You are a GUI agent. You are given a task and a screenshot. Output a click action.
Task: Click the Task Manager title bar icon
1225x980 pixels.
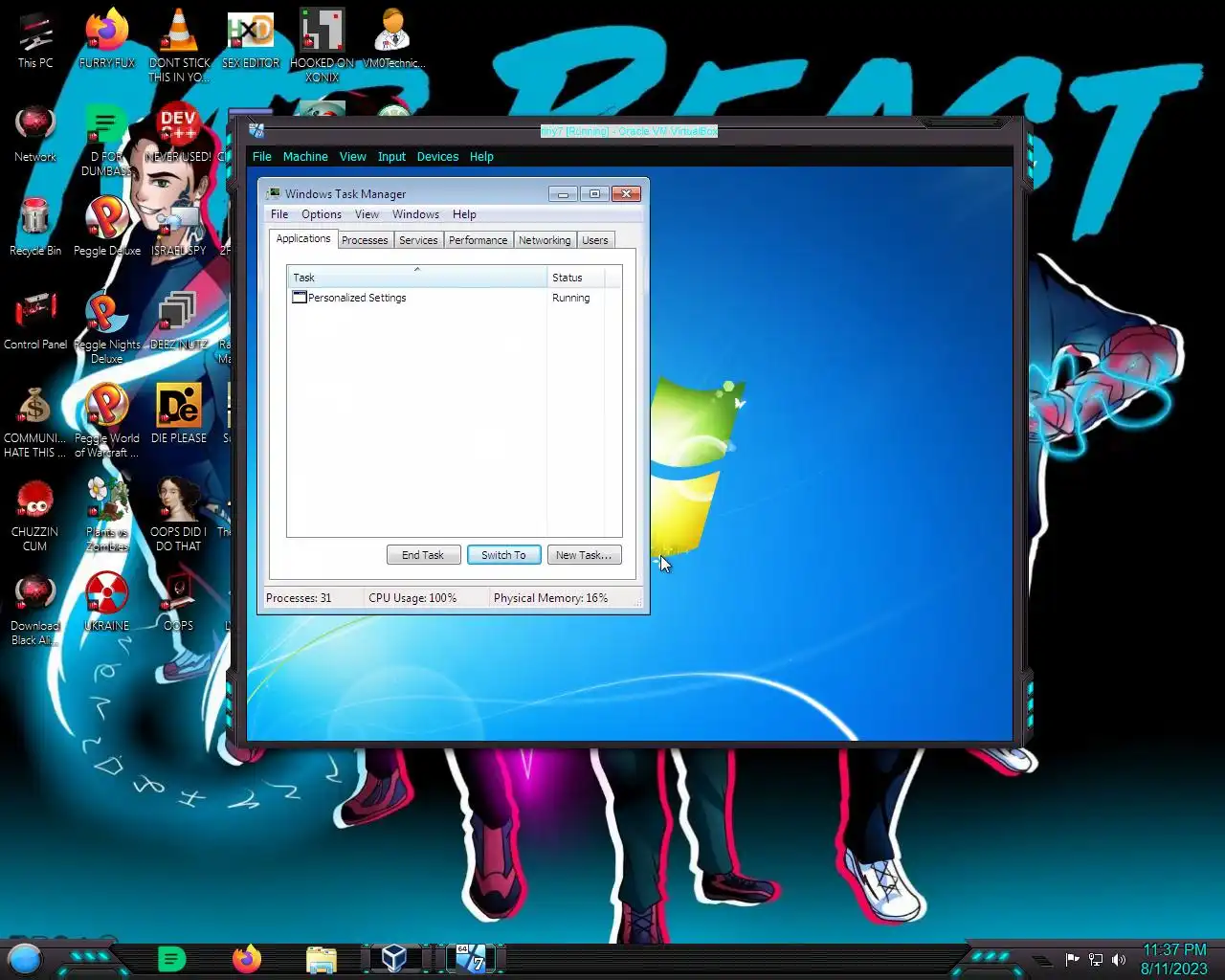pos(274,193)
